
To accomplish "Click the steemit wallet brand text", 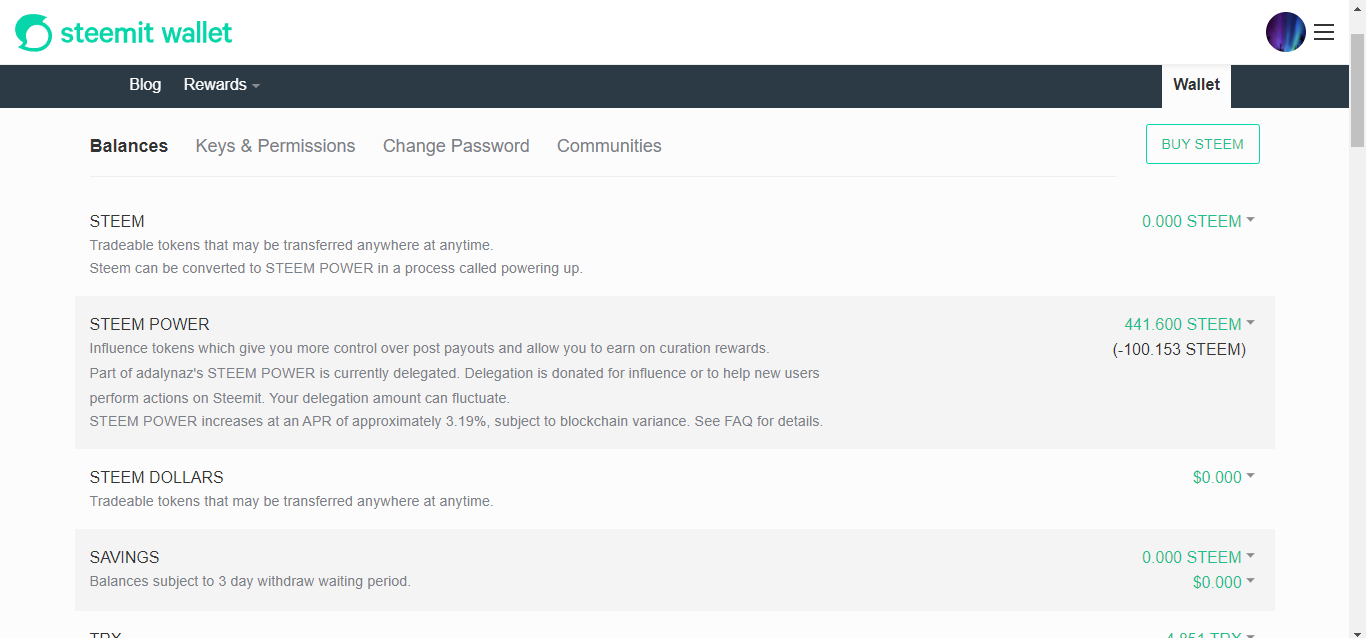I will point(146,33).
